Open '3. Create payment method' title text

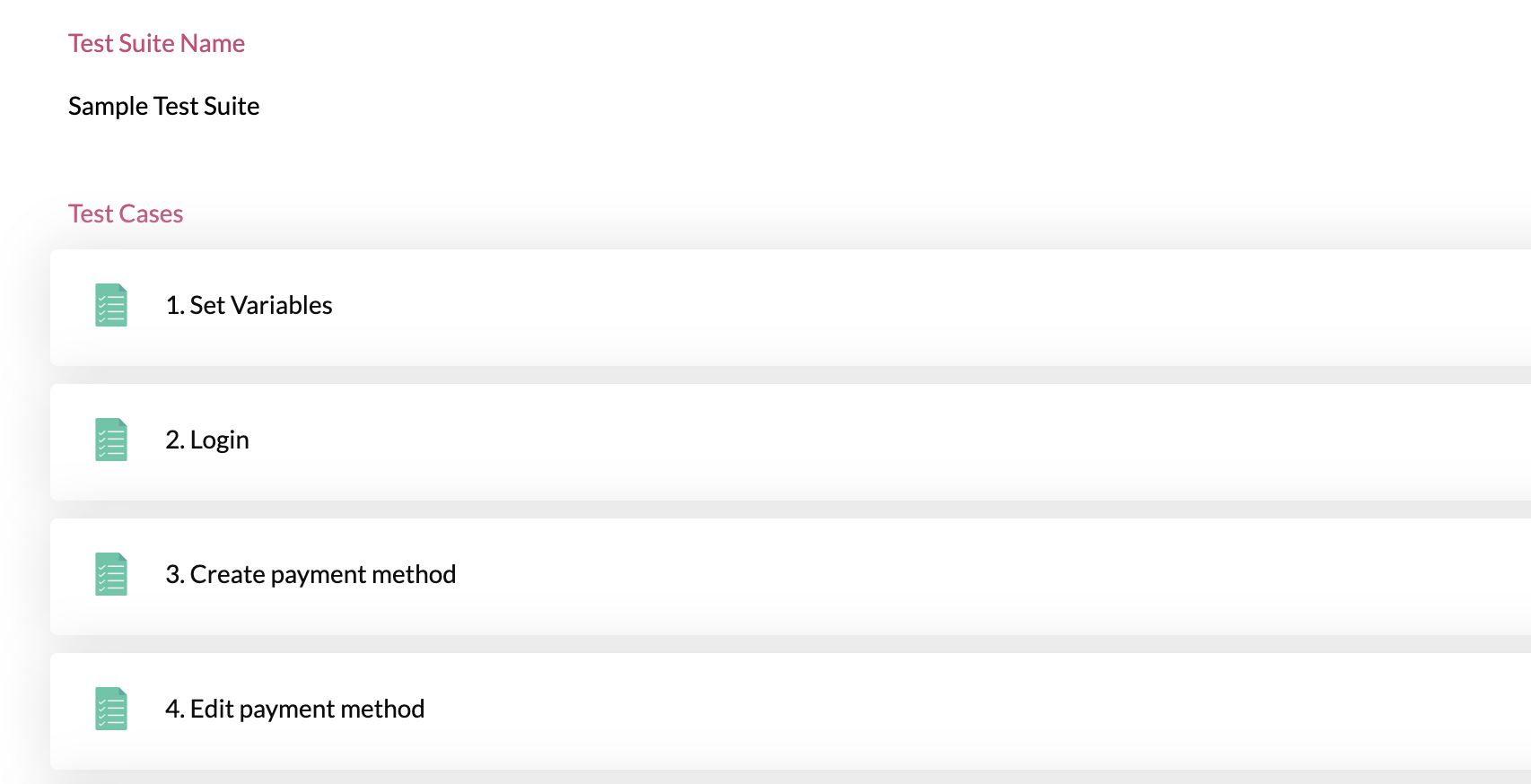(311, 574)
